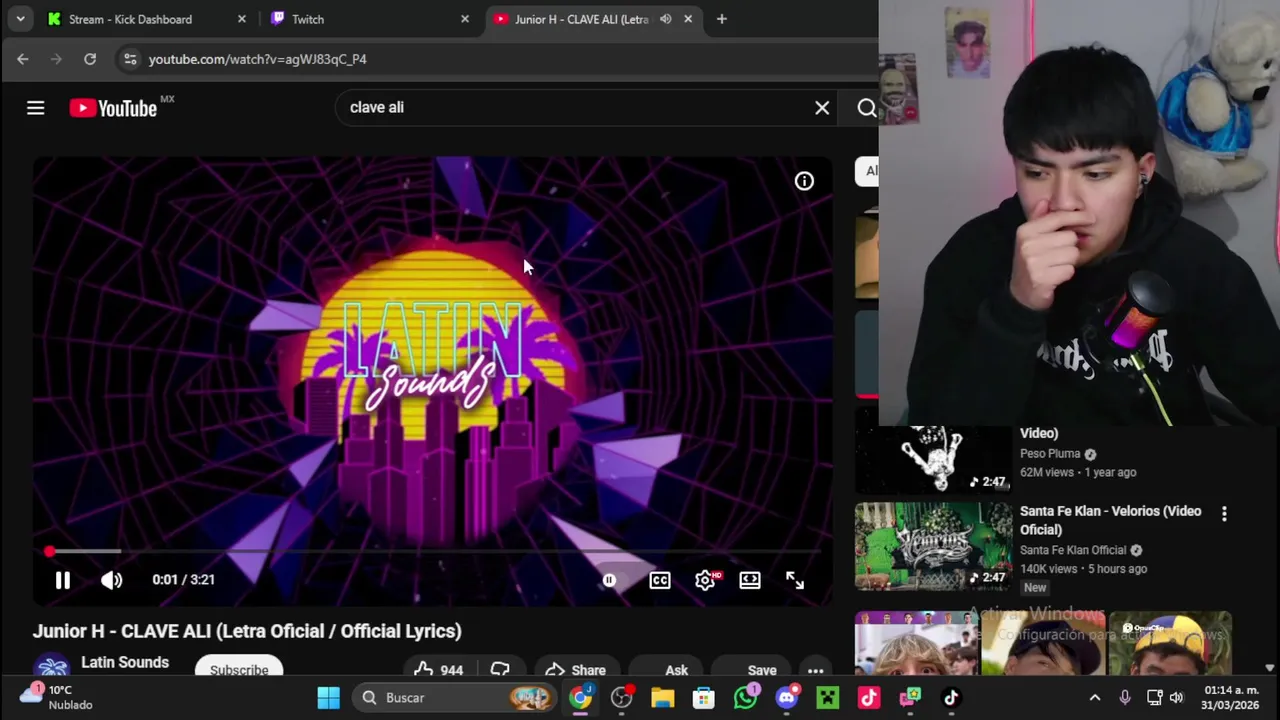1280x720 pixels.
Task: Mute the video using the speaker icon
Action: (x=111, y=580)
